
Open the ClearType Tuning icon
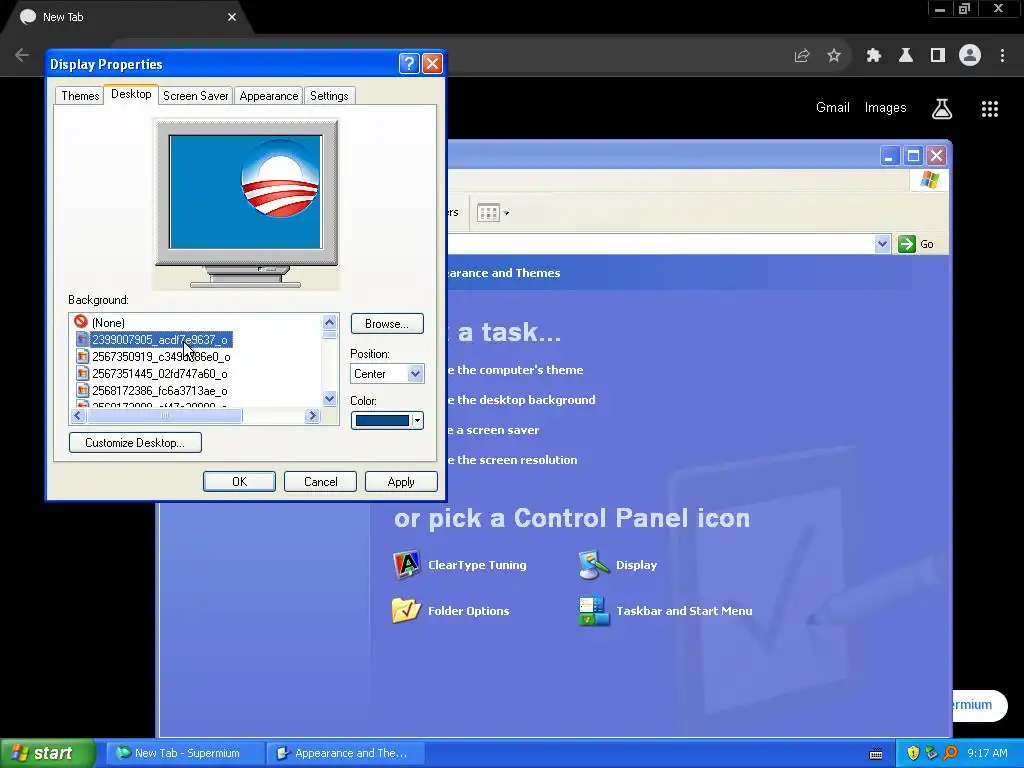tap(460, 565)
